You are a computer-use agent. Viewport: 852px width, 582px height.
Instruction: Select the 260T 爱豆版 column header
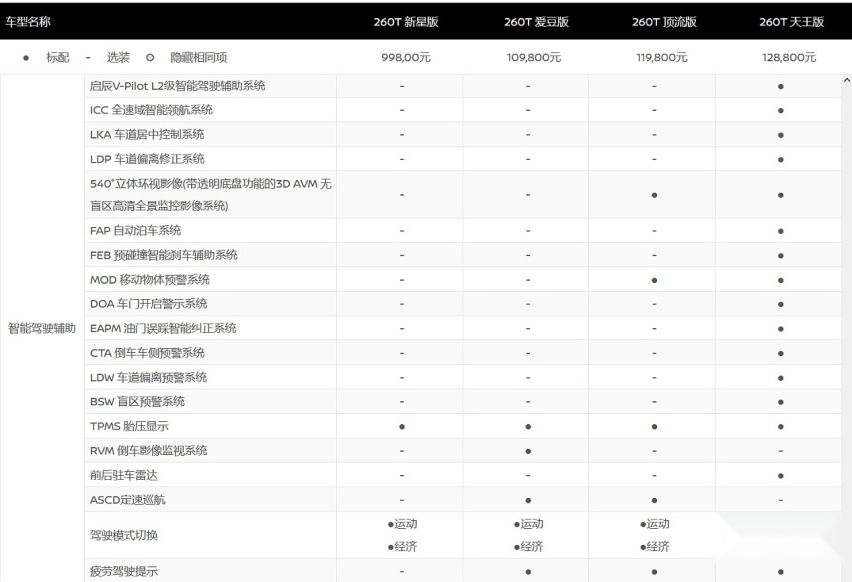click(536, 22)
